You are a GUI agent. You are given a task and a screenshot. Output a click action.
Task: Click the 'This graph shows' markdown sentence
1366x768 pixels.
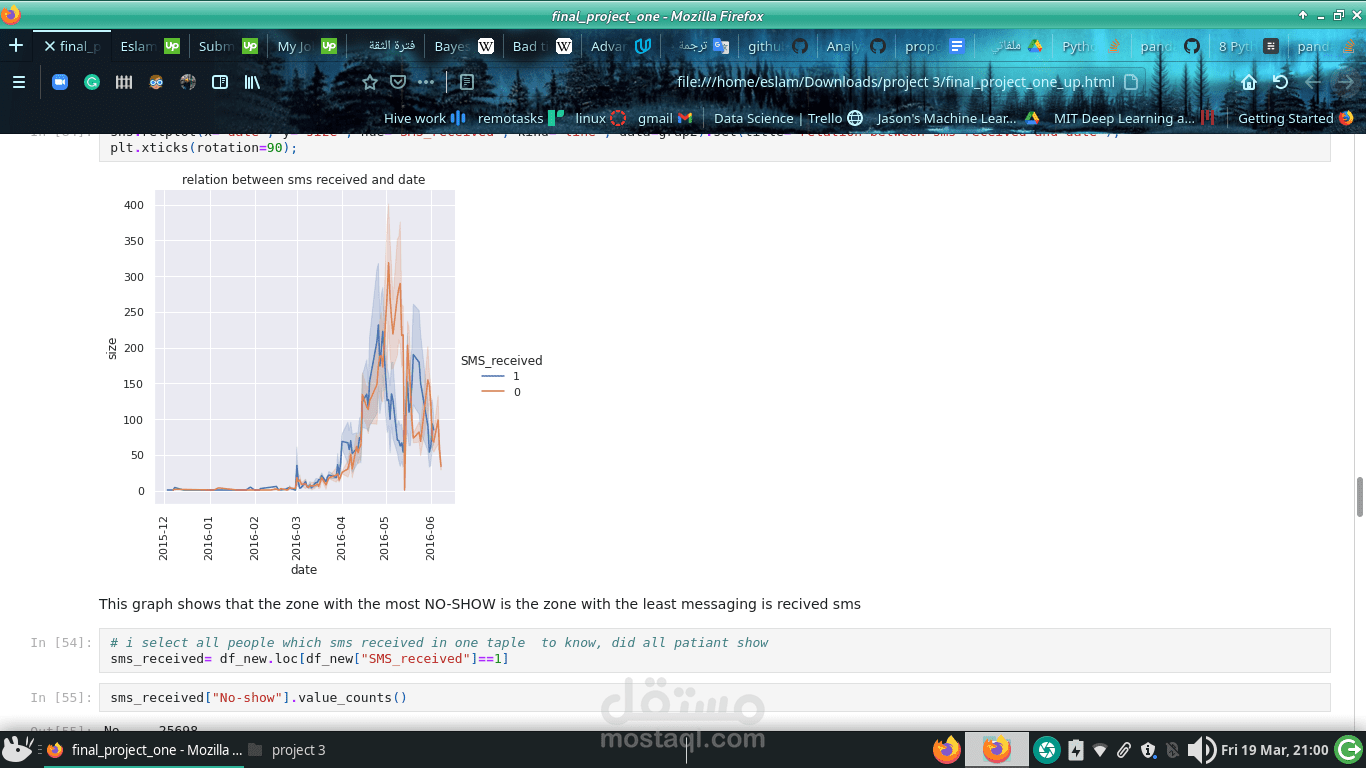click(480, 604)
